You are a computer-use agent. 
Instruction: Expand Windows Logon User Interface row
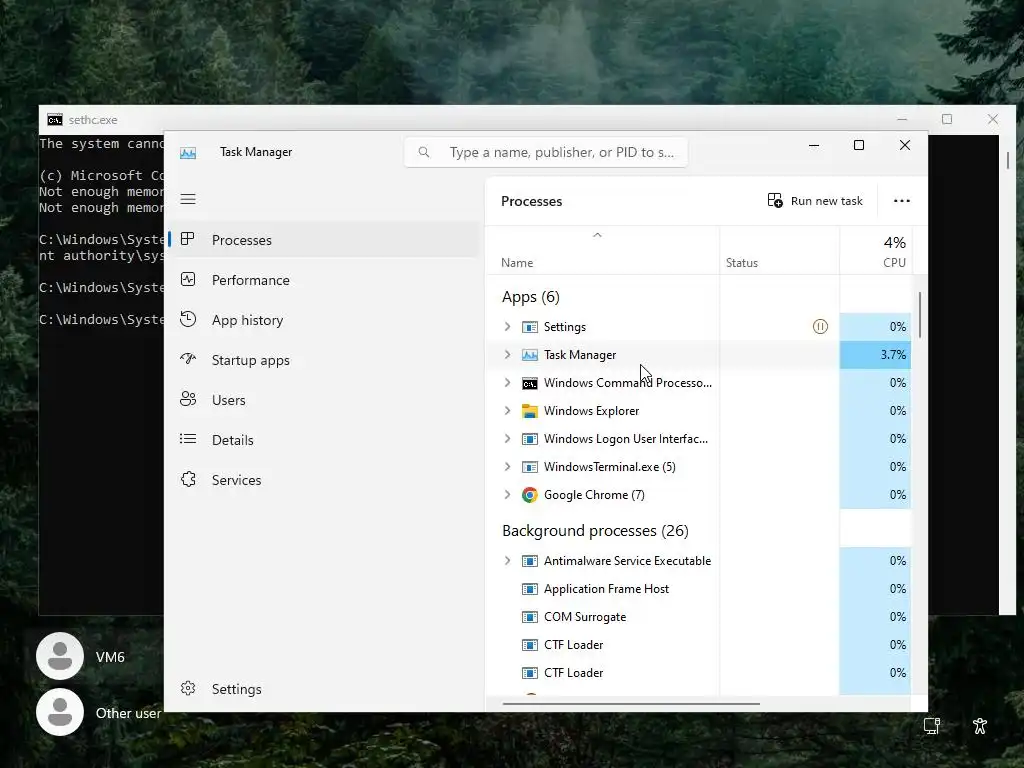click(507, 439)
